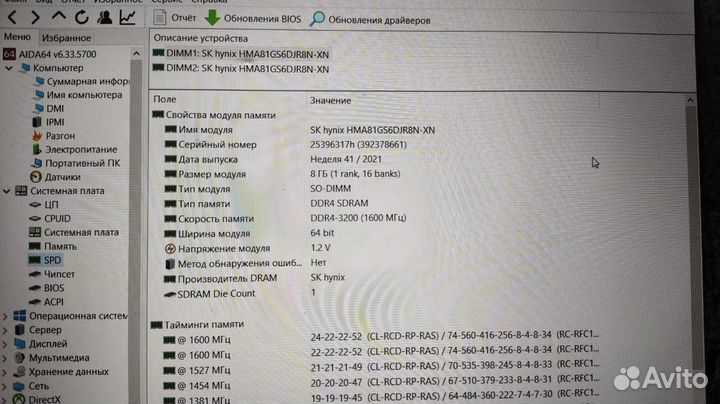The height and width of the screenshot is (404, 720).
Task: Select the Тип модуля row
Action: point(258,189)
